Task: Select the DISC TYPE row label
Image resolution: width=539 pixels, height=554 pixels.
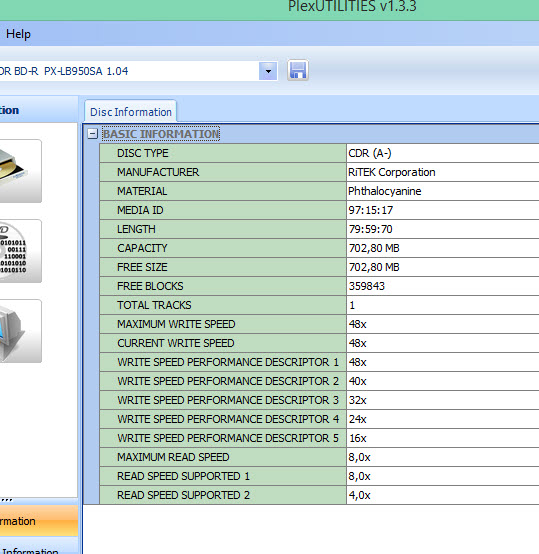Action: [x=143, y=153]
